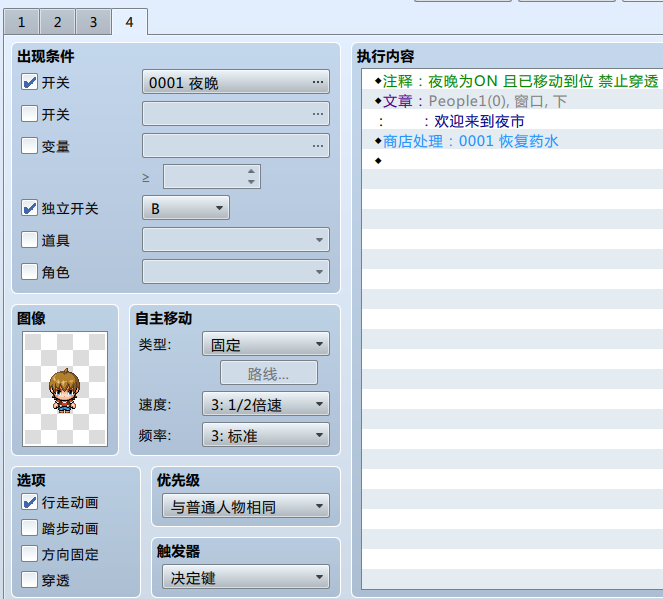Viewport: 663px width, 599px height.
Task: Click the disabled 路线... button
Action: [x=269, y=373]
